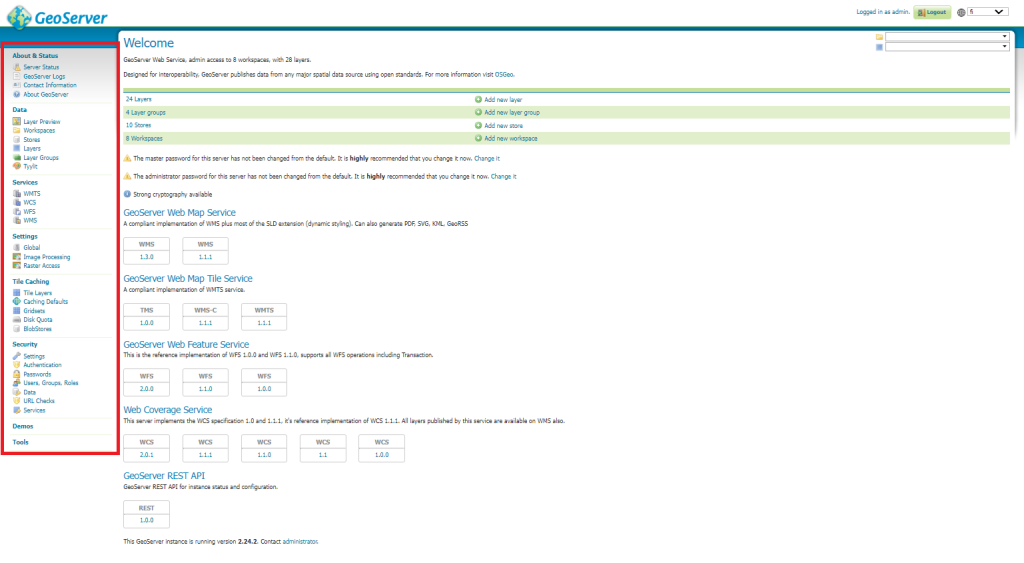
Task: Open Security Settings in the sidebar
Action: [34, 356]
